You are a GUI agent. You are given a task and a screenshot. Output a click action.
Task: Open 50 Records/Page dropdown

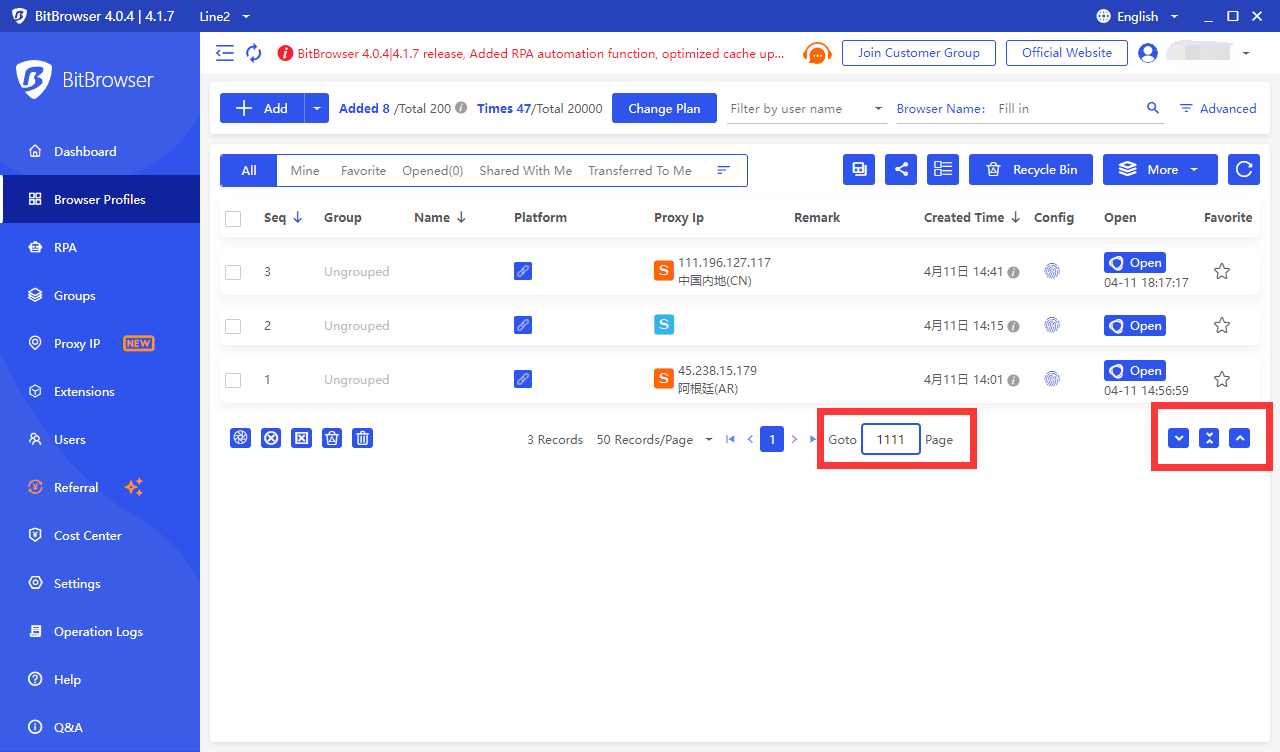[x=655, y=440]
